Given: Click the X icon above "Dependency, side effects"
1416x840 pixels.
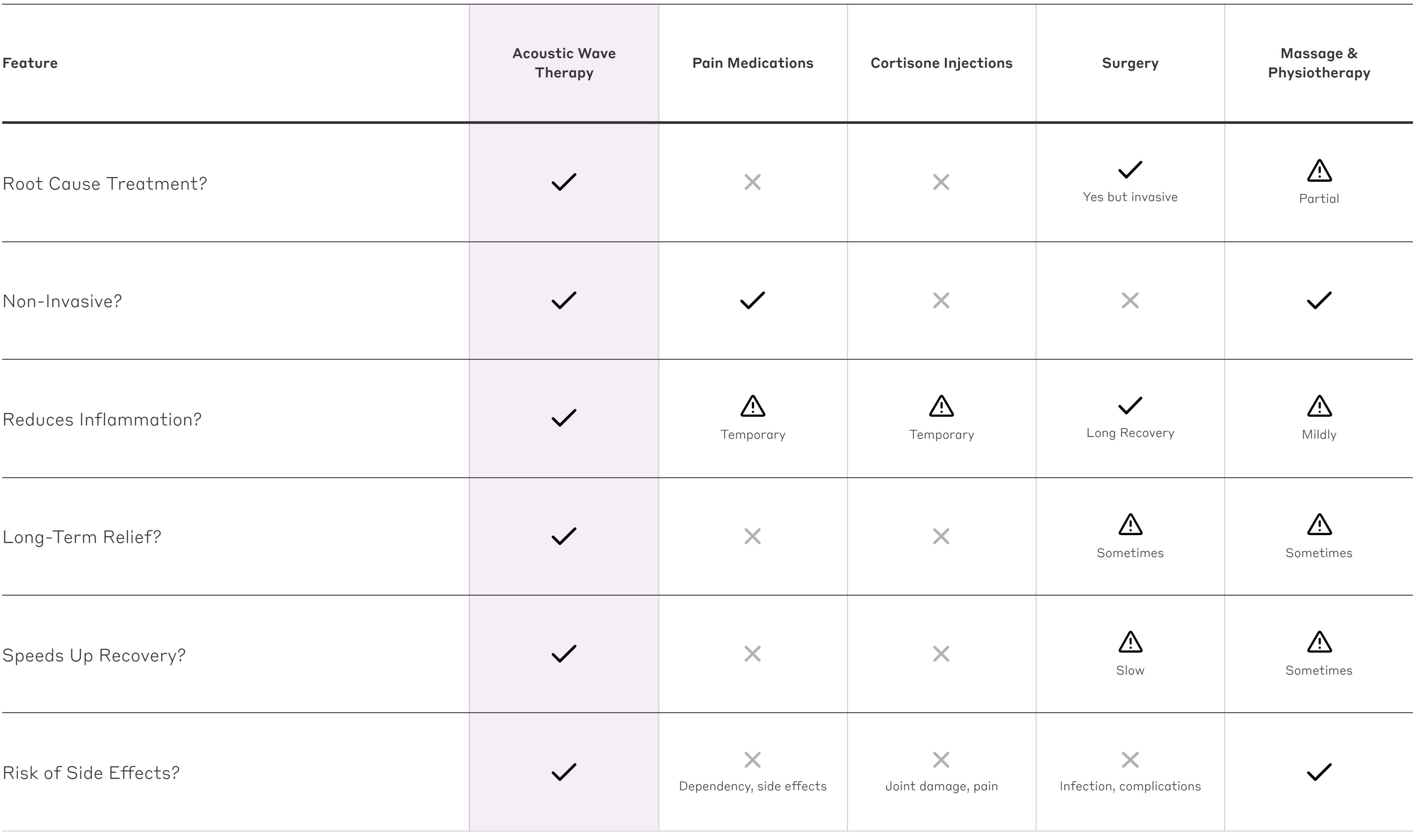Looking at the screenshot, I should pos(752,760).
